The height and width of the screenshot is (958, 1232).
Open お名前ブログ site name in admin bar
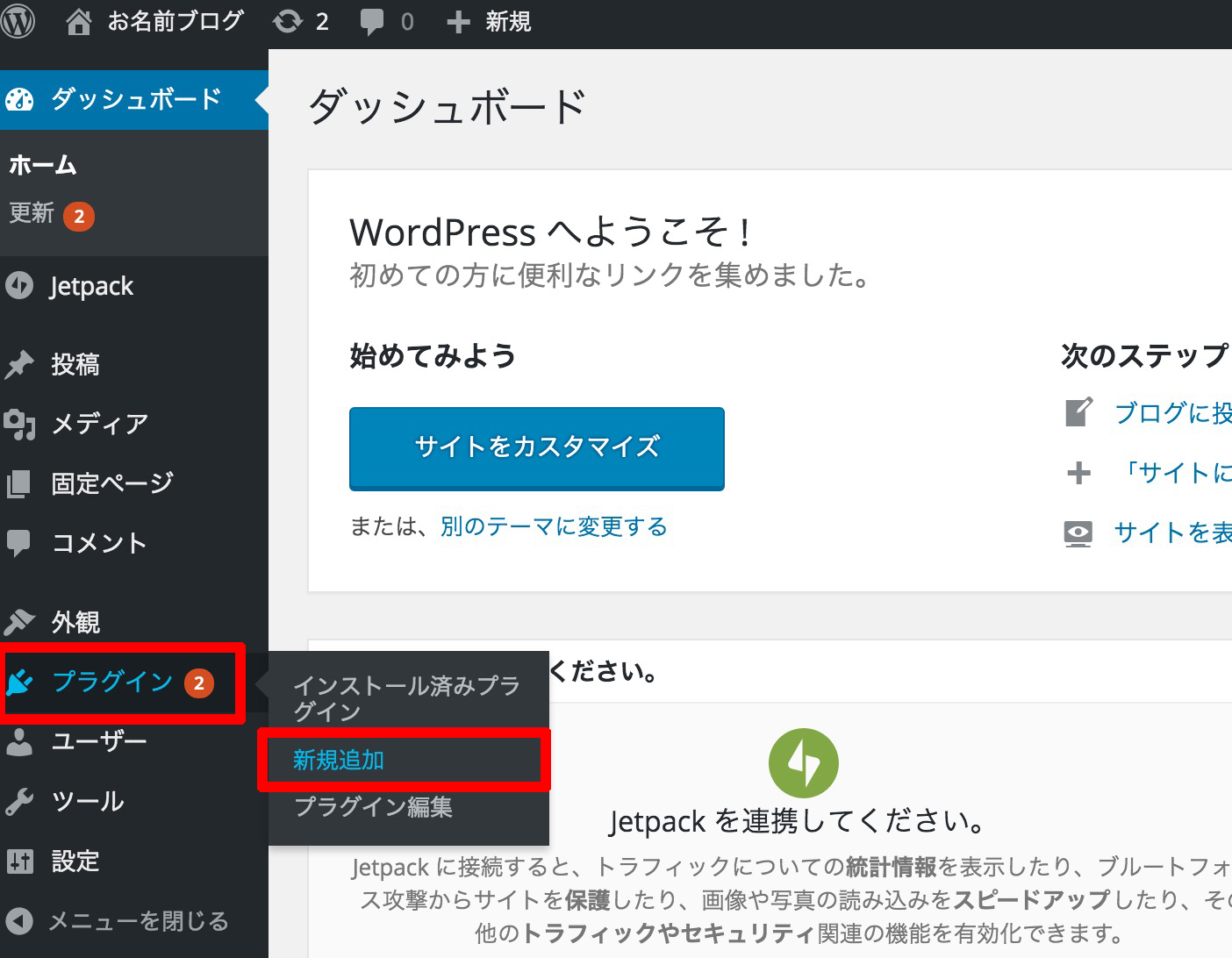tap(175, 21)
